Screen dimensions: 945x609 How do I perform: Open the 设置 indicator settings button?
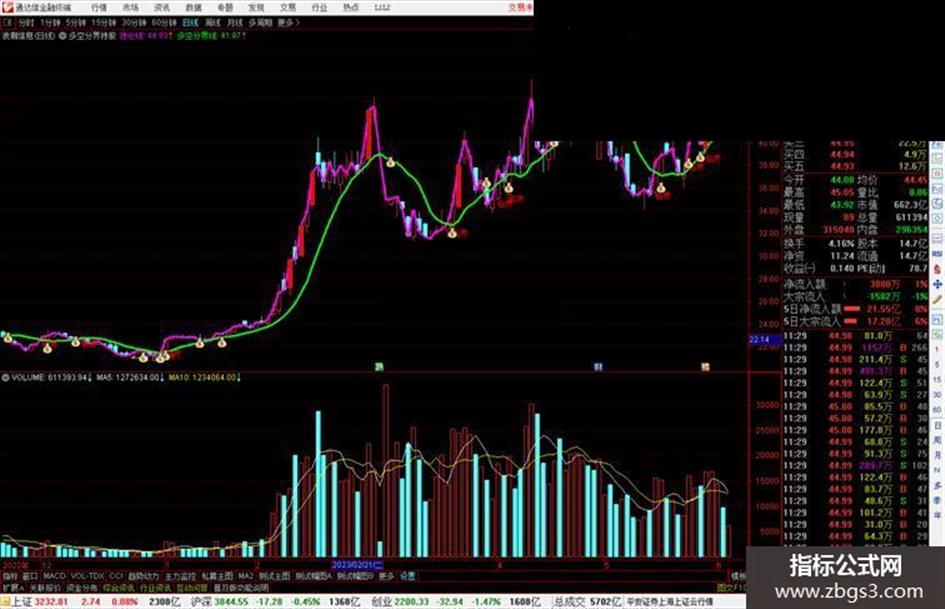(407, 576)
